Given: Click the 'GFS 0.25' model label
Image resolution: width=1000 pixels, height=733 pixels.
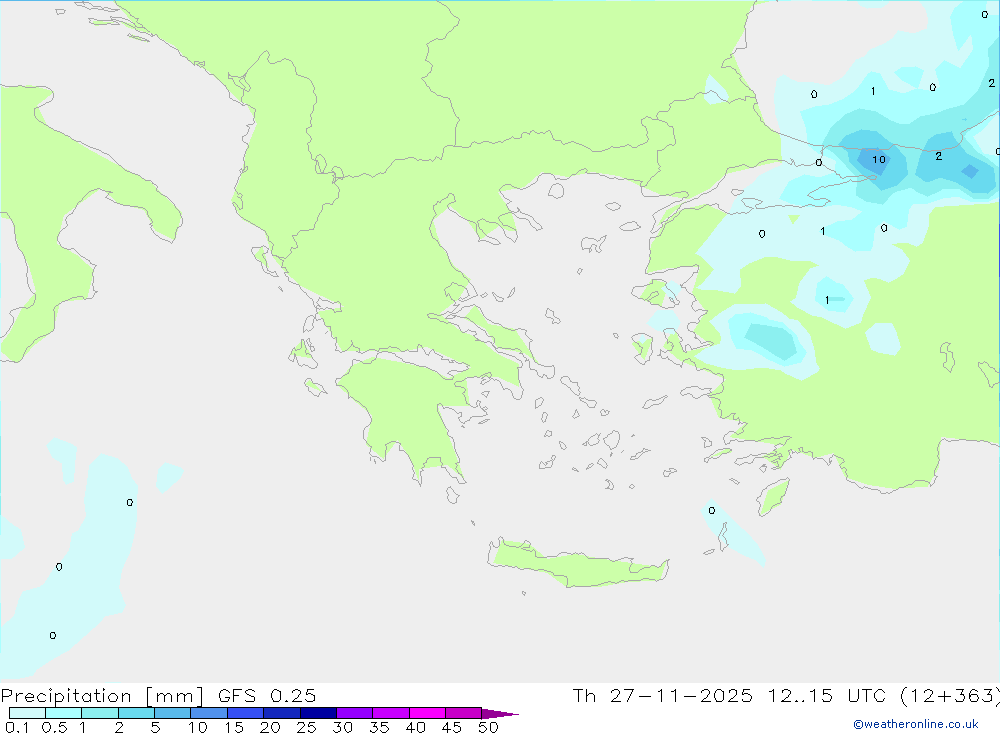Looking at the screenshot, I should [x=267, y=696].
